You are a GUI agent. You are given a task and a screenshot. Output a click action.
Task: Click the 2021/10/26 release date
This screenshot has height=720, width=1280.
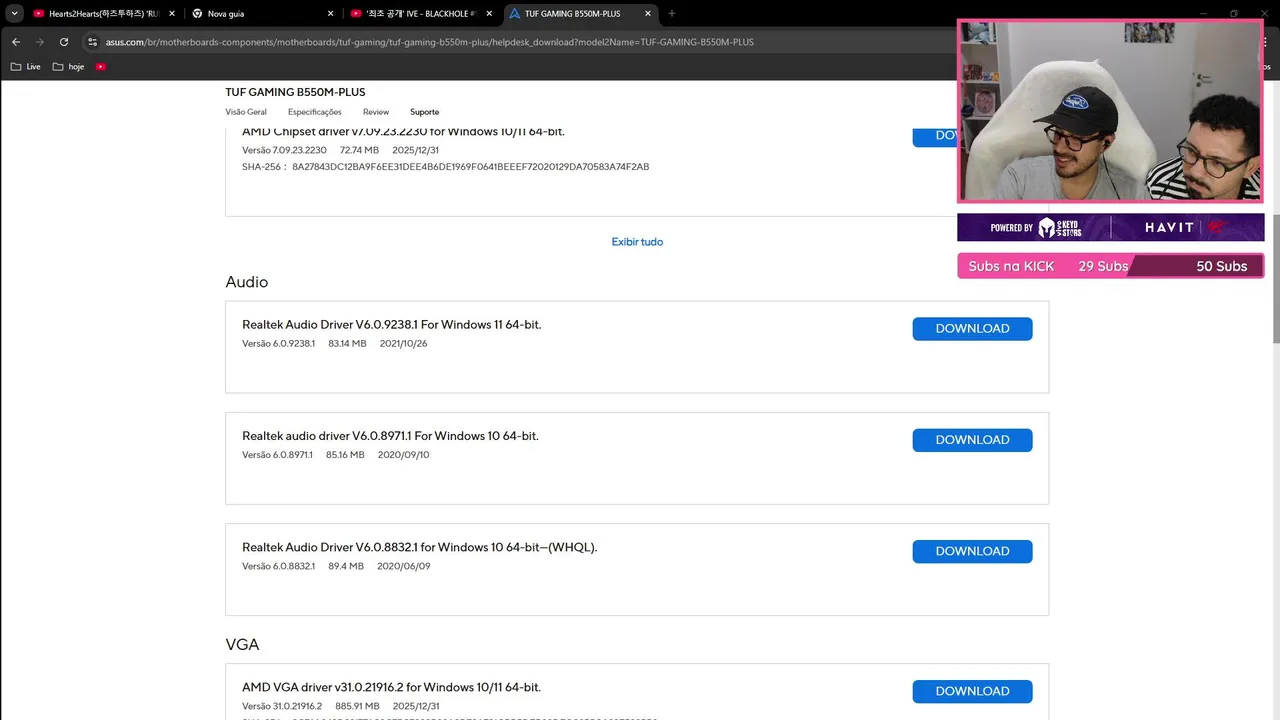point(403,344)
